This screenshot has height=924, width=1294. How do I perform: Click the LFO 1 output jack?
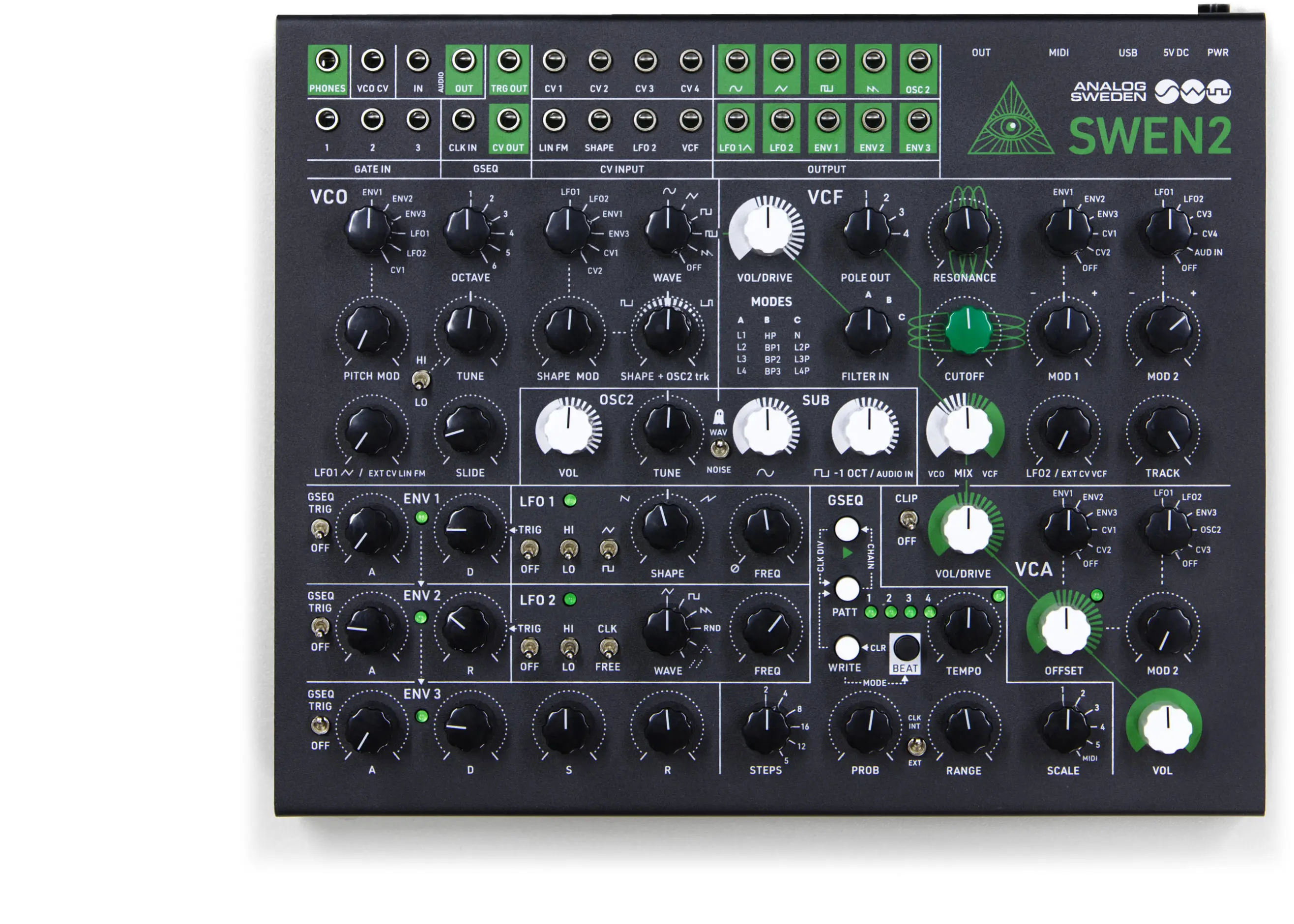tap(736, 120)
